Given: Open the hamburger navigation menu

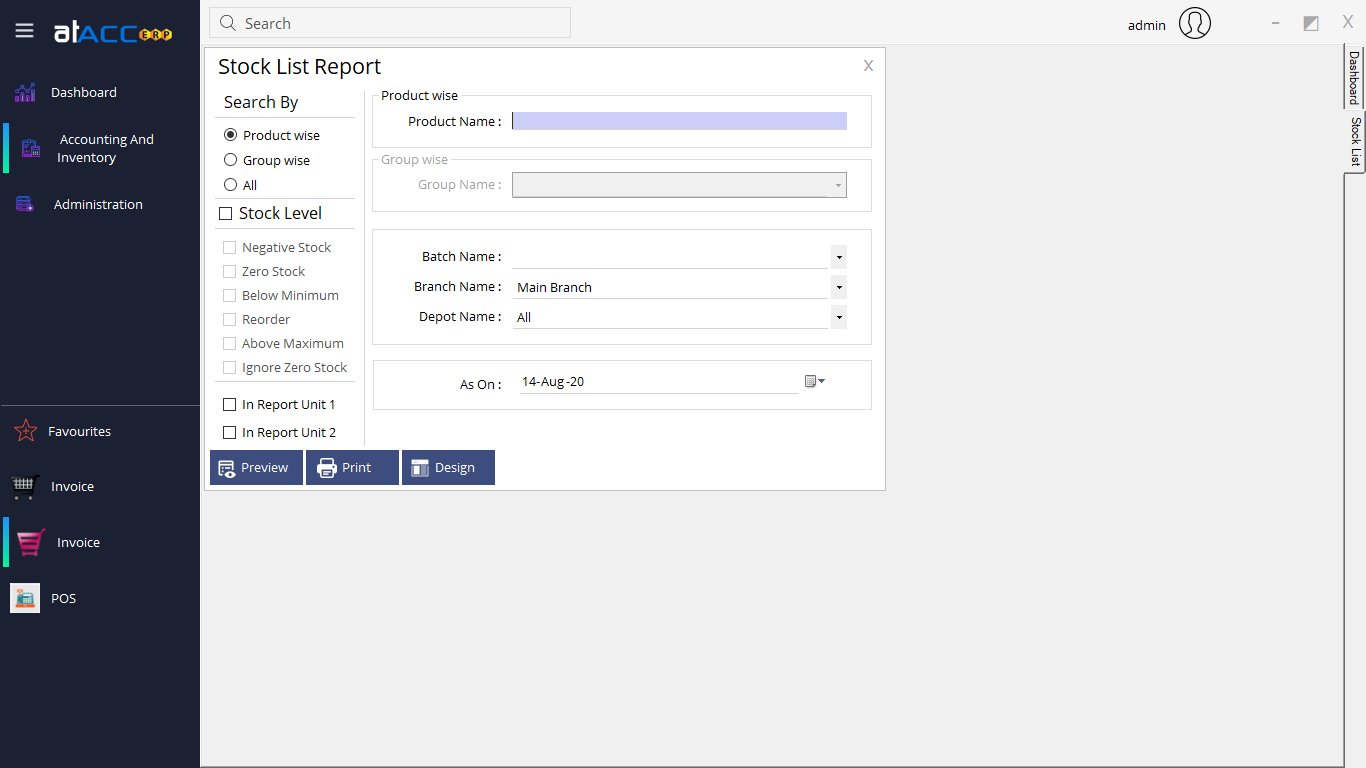Looking at the screenshot, I should coord(24,30).
